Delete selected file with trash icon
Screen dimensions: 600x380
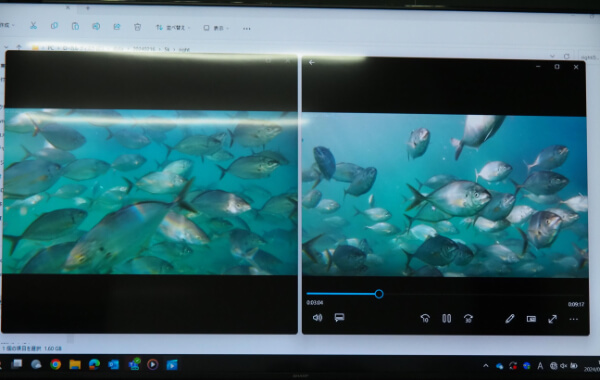pyautogui.click(x=137, y=27)
